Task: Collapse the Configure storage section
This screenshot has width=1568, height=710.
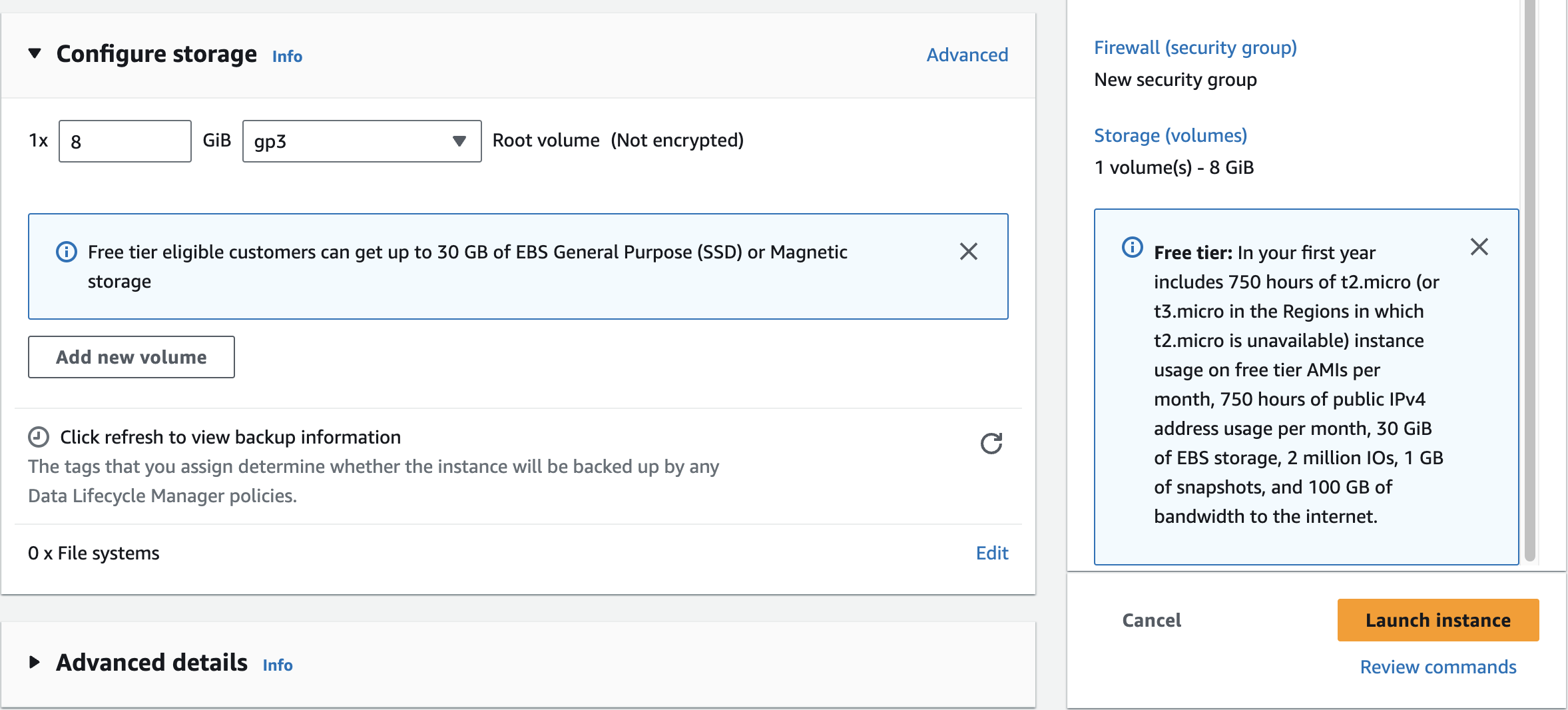Action: (35, 53)
